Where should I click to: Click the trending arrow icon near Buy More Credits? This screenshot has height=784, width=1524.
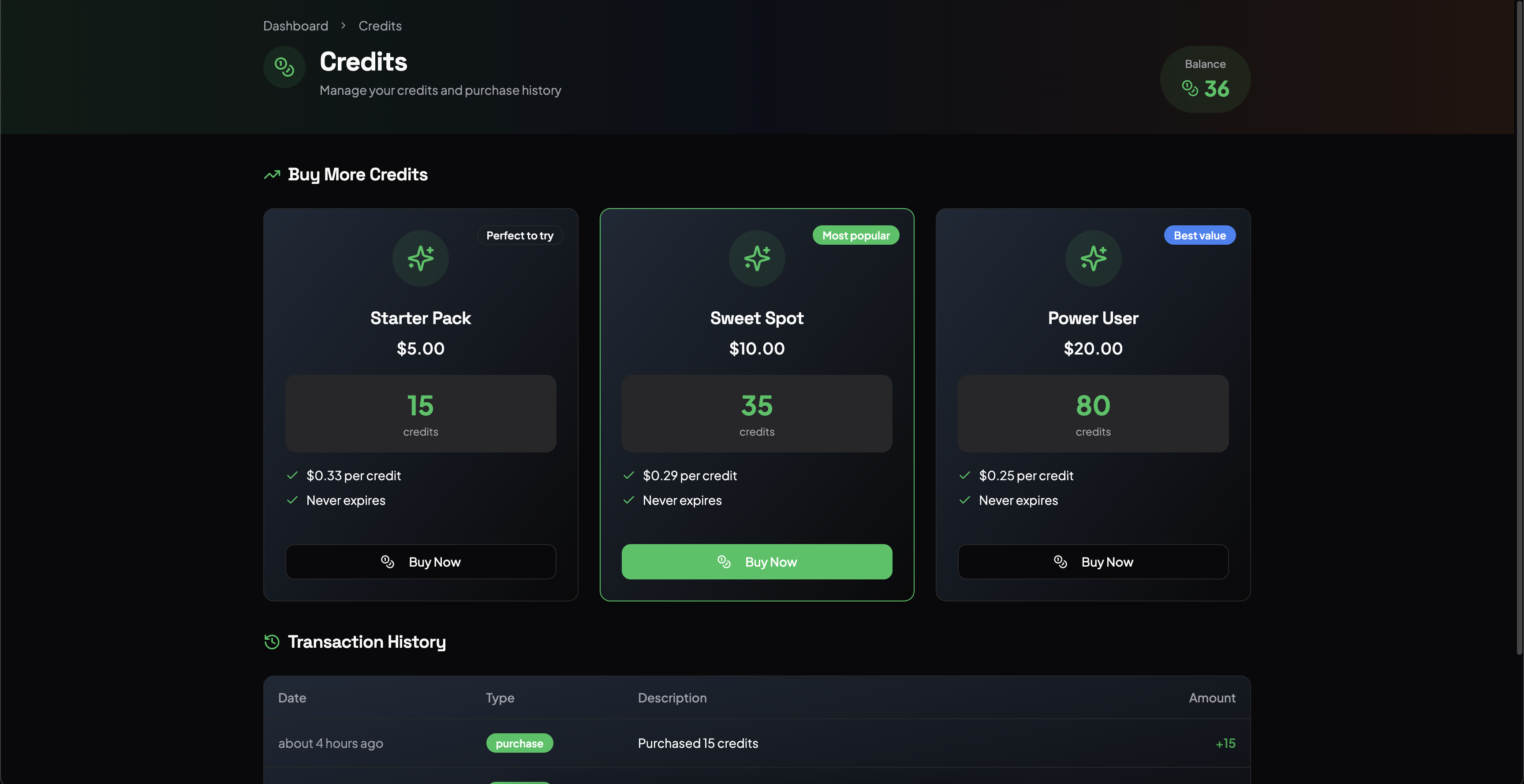[x=272, y=175]
